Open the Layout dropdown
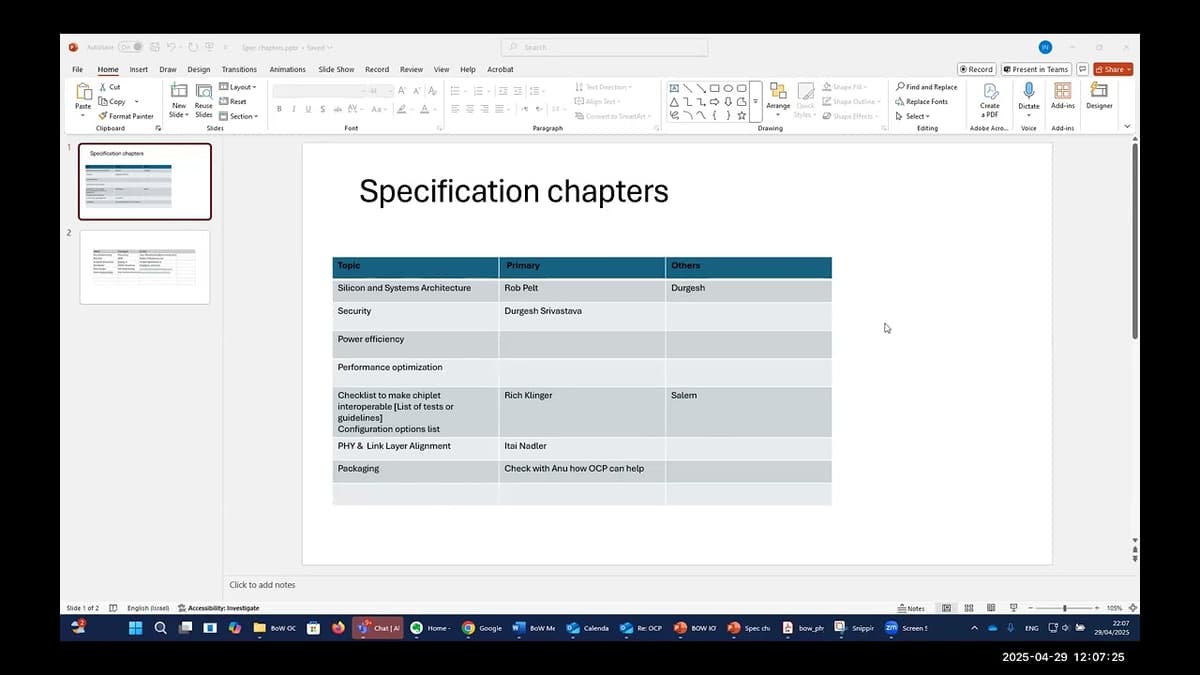Image resolution: width=1200 pixels, height=675 pixels. point(238,86)
